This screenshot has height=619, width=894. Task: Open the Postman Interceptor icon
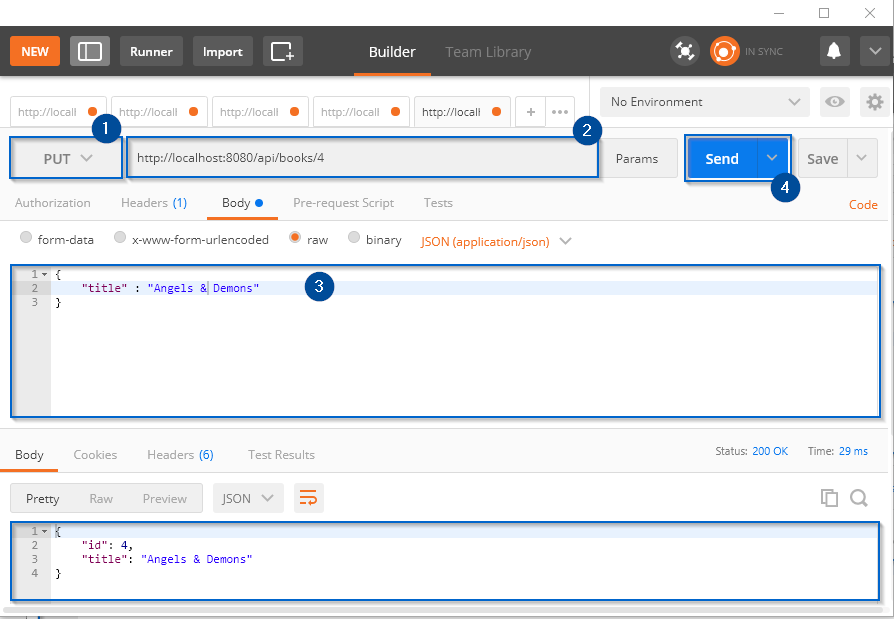pyautogui.click(x=685, y=50)
